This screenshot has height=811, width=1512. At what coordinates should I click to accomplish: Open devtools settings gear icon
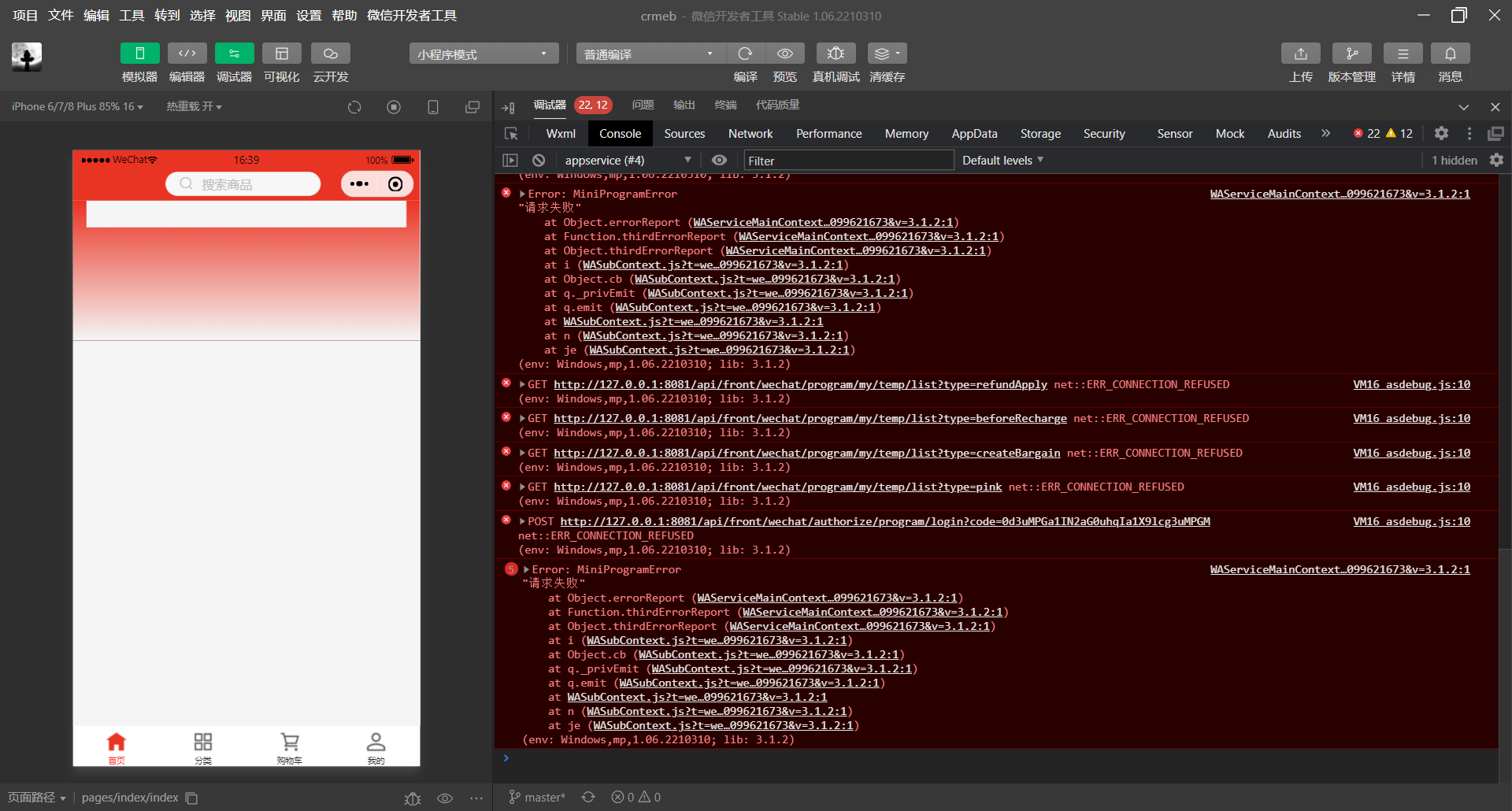pos(1441,133)
